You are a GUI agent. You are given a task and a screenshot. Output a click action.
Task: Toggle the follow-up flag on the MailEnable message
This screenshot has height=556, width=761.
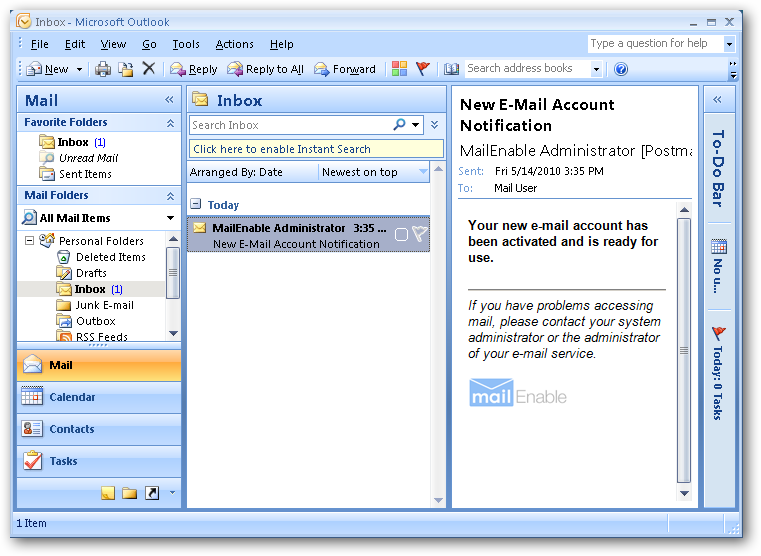tap(420, 234)
